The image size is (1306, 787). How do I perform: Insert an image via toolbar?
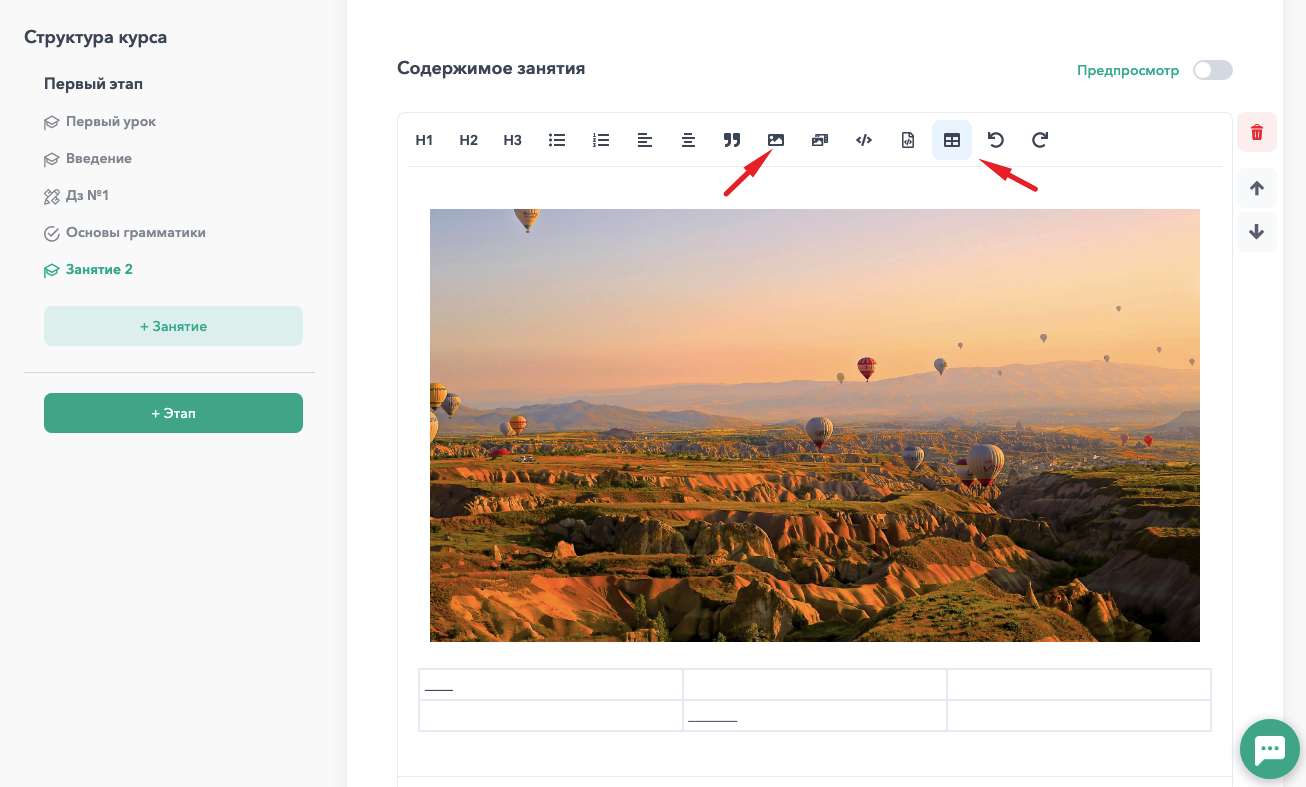click(x=776, y=140)
